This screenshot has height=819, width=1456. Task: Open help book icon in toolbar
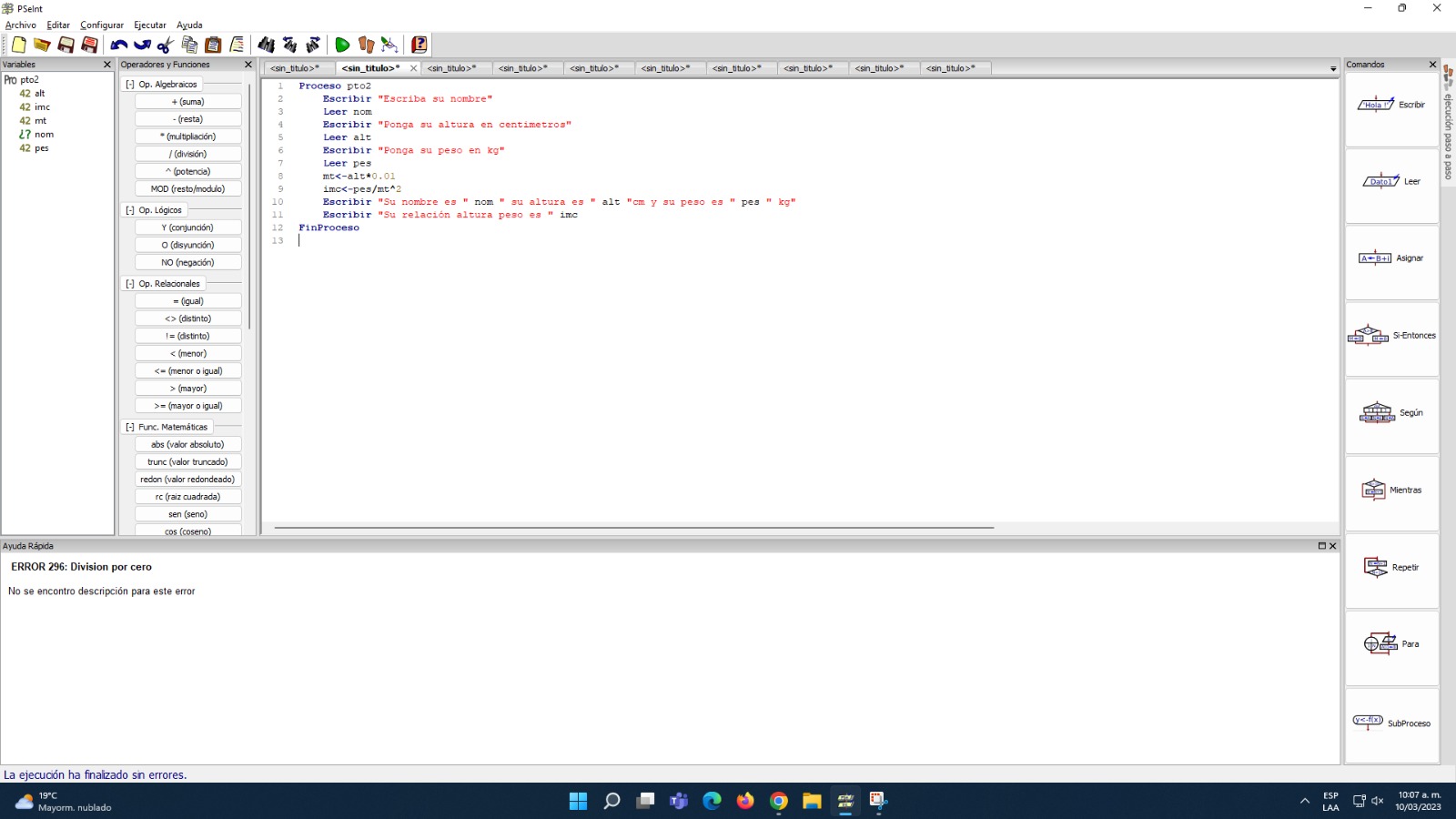pyautogui.click(x=419, y=45)
